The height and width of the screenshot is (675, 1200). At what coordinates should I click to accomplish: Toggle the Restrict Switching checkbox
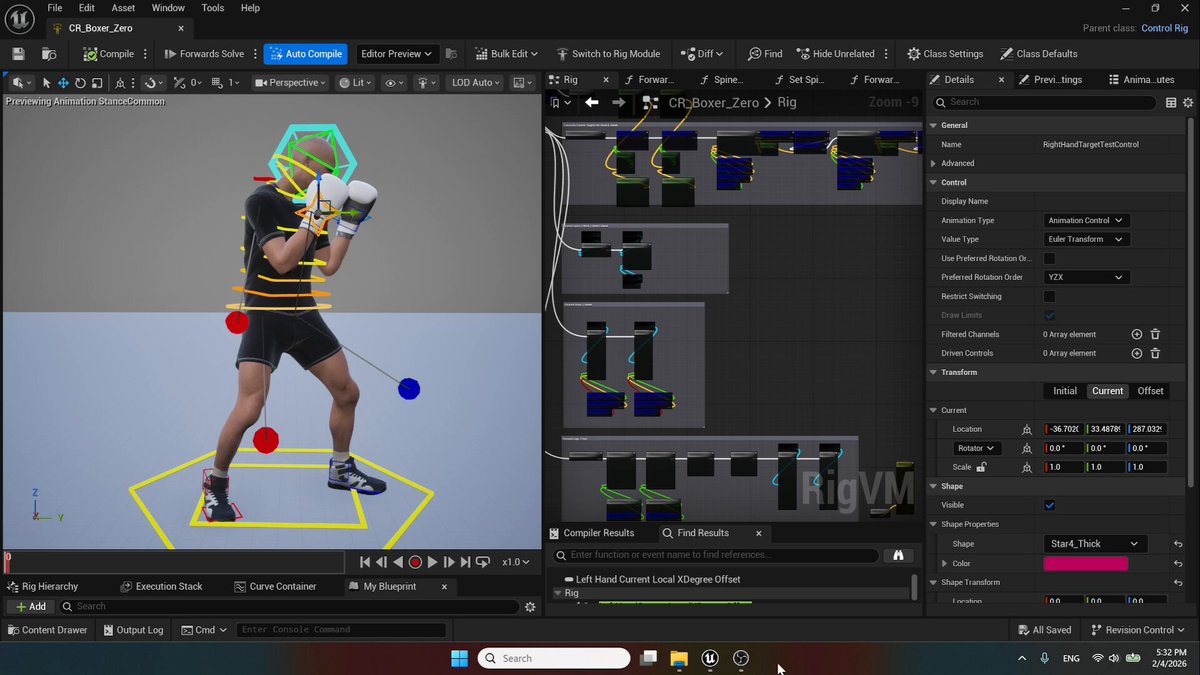pyautogui.click(x=1049, y=296)
